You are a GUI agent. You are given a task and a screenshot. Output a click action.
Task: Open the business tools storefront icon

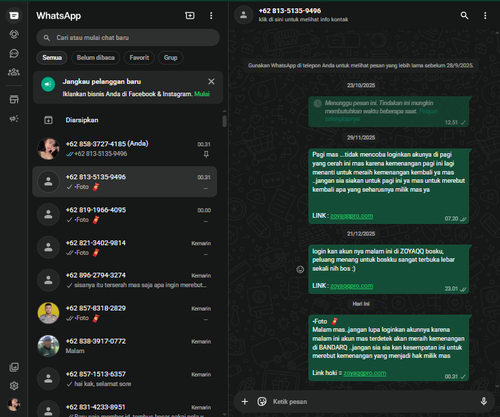tap(14, 99)
